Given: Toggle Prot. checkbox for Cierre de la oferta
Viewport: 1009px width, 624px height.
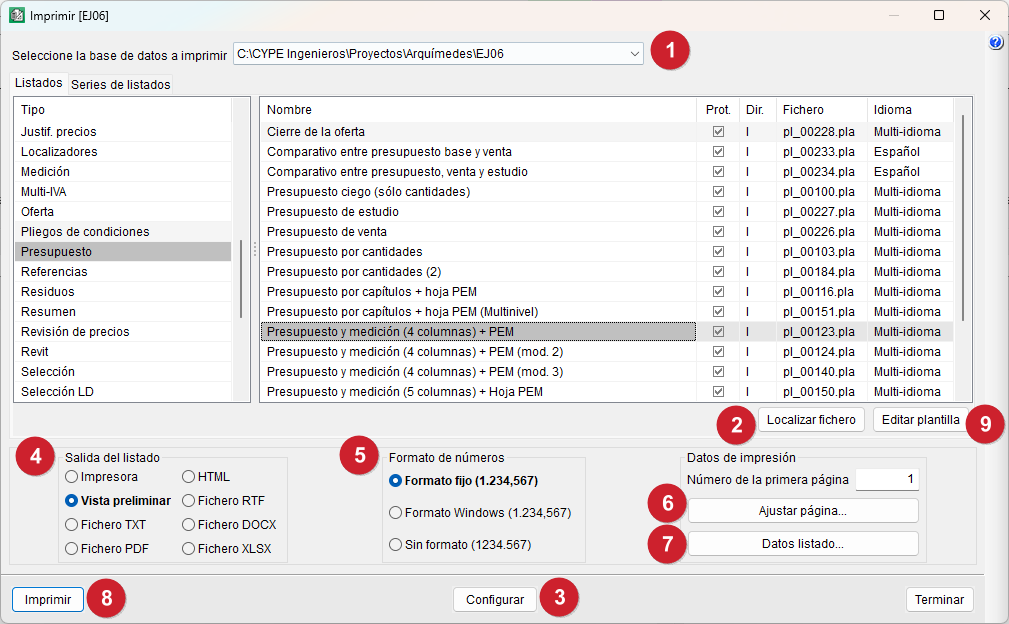Looking at the screenshot, I should 718,131.
